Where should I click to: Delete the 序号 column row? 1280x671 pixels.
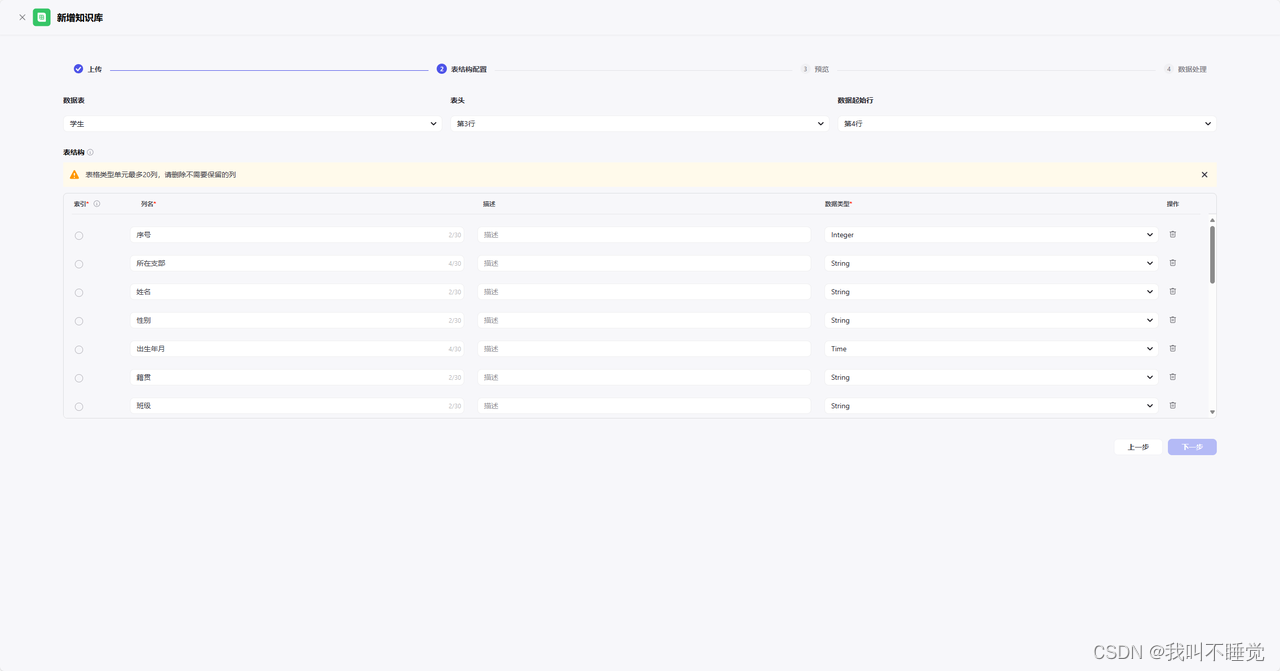click(1173, 235)
